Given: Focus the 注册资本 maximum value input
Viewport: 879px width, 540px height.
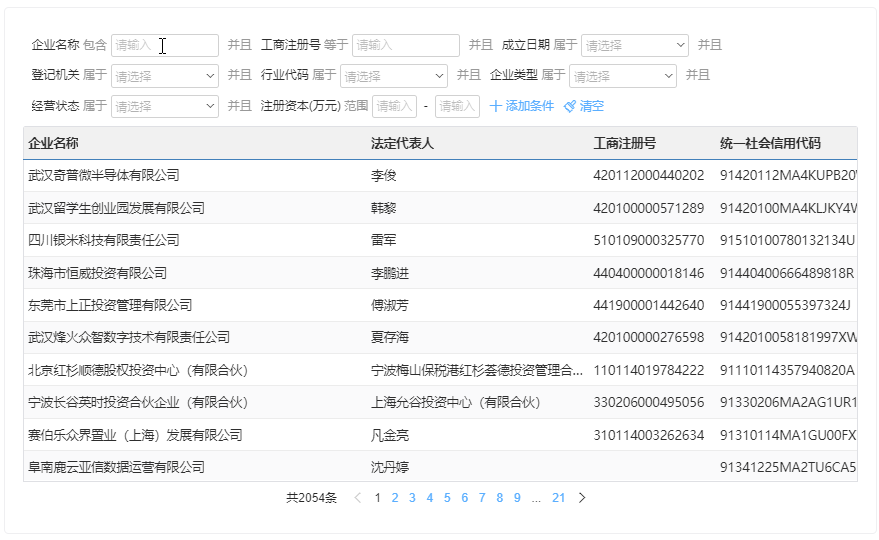Looking at the screenshot, I should click(457, 106).
